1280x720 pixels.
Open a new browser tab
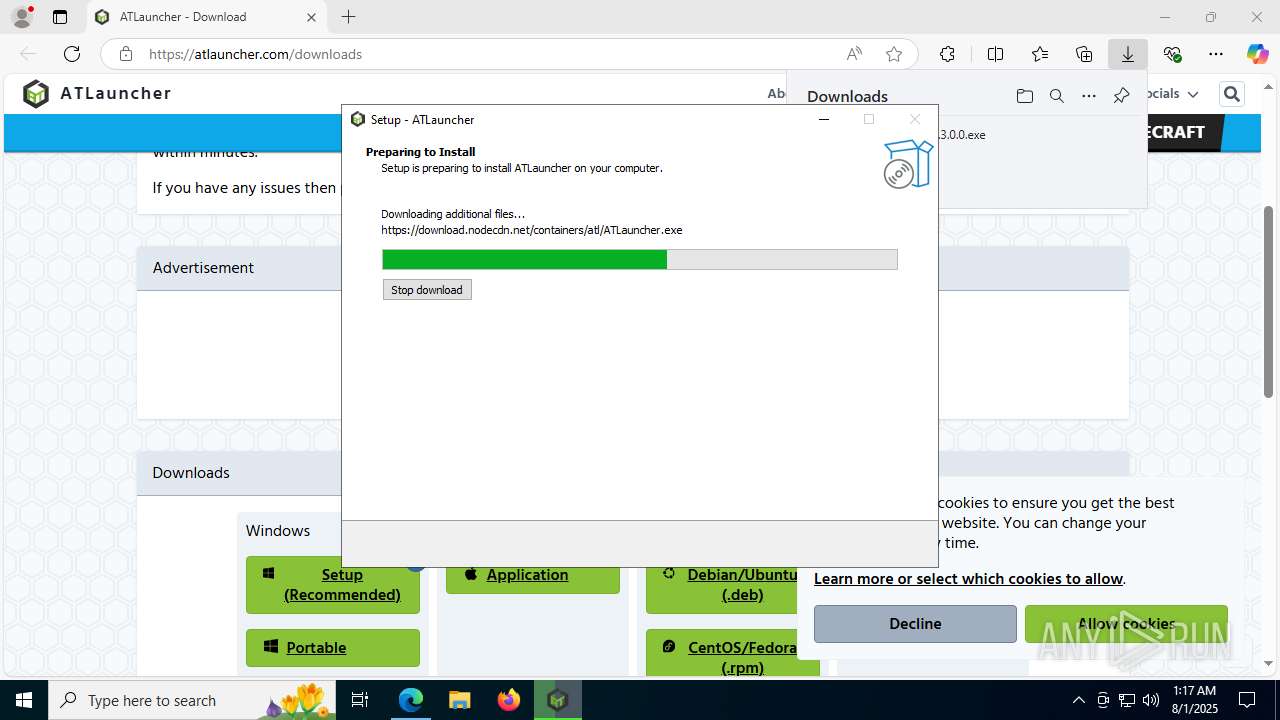click(348, 17)
